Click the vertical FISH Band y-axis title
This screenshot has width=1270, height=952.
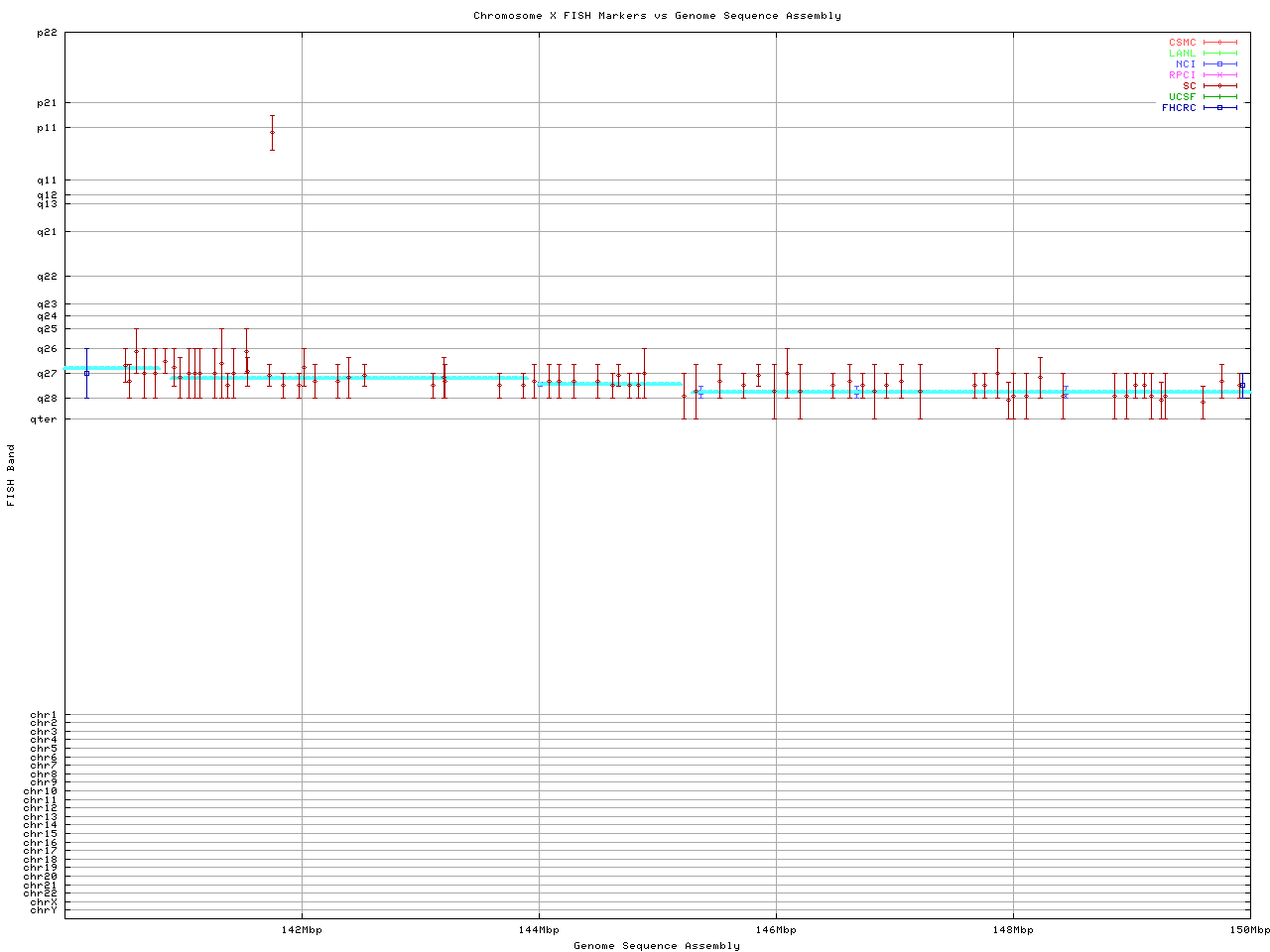click(x=11, y=475)
